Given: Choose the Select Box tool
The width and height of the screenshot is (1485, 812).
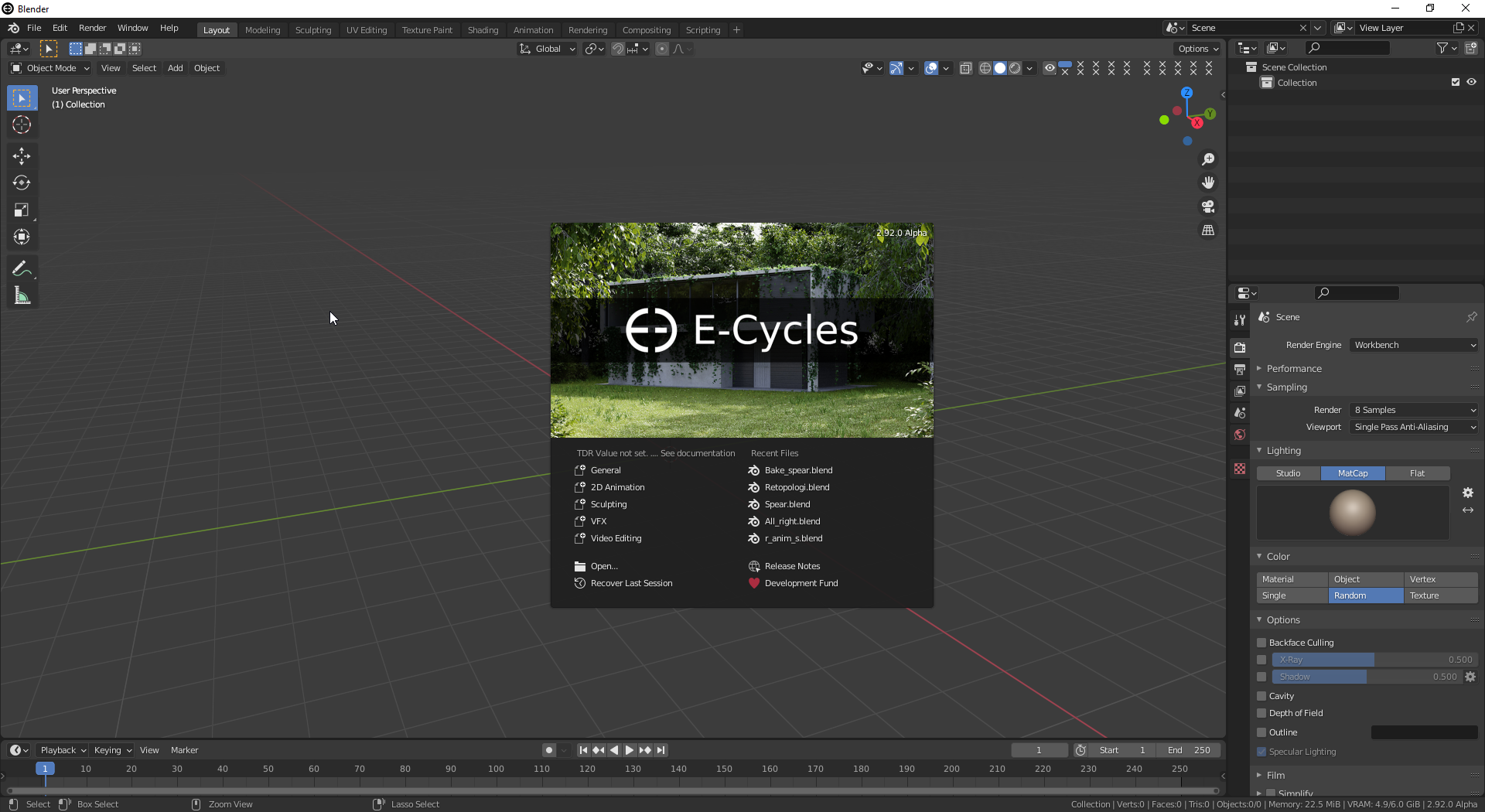Looking at the screenshot, I should point(22,98).
